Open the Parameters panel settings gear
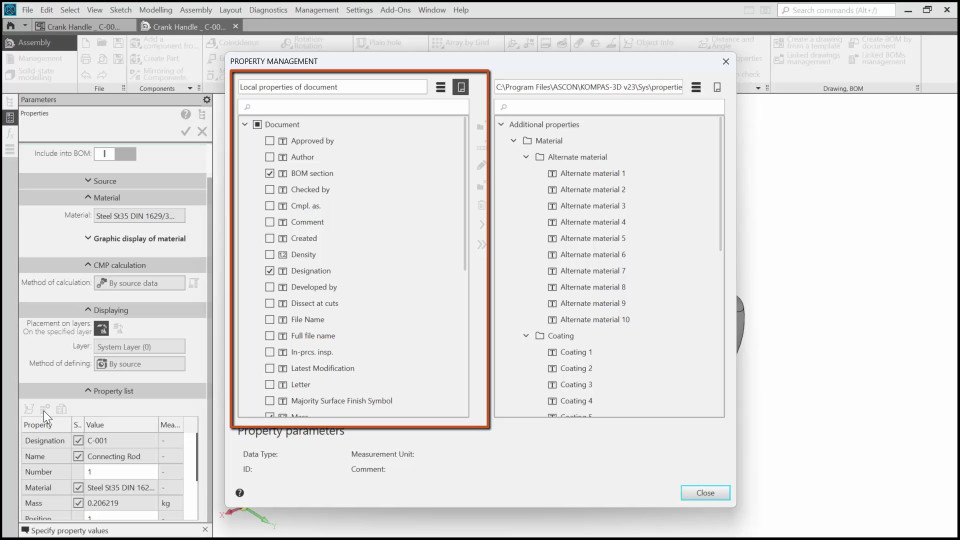The image size is (960, 540). pos(207,100)
